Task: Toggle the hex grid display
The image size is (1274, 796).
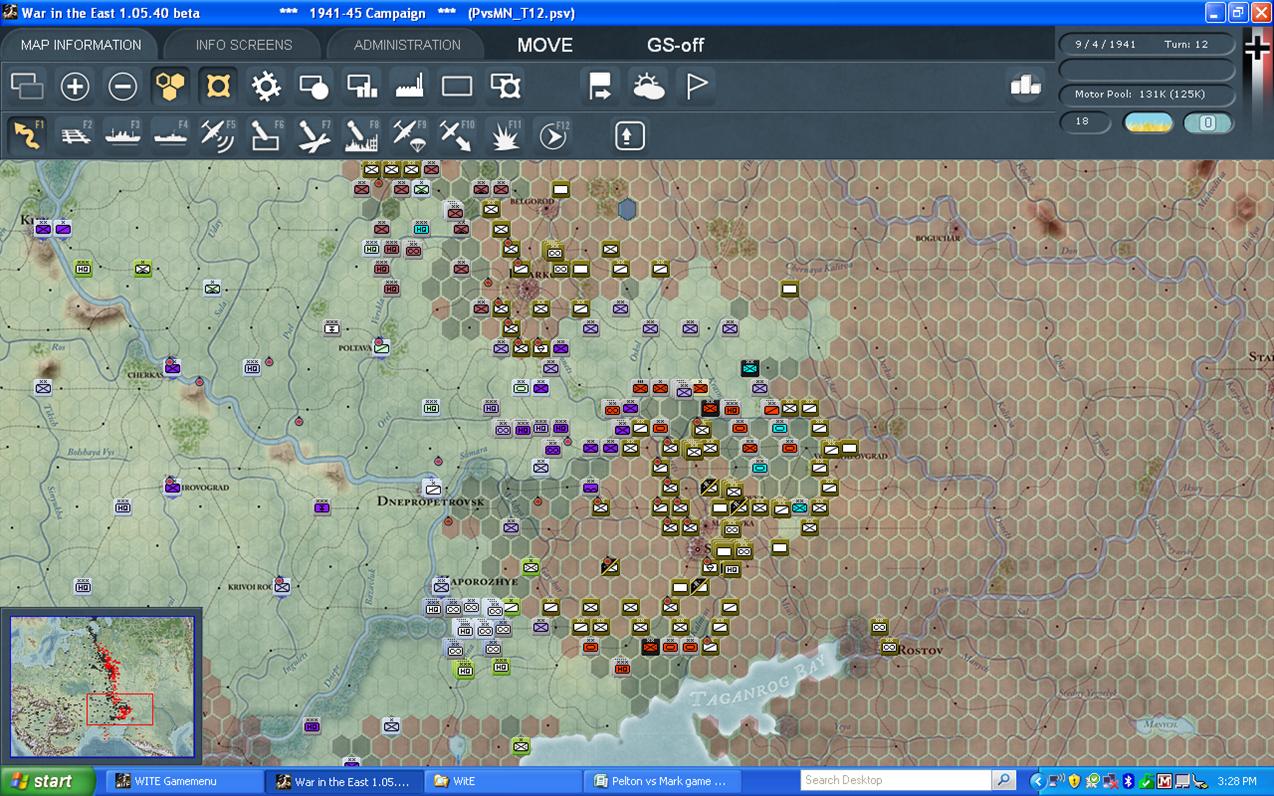Action: coord(171,87)
